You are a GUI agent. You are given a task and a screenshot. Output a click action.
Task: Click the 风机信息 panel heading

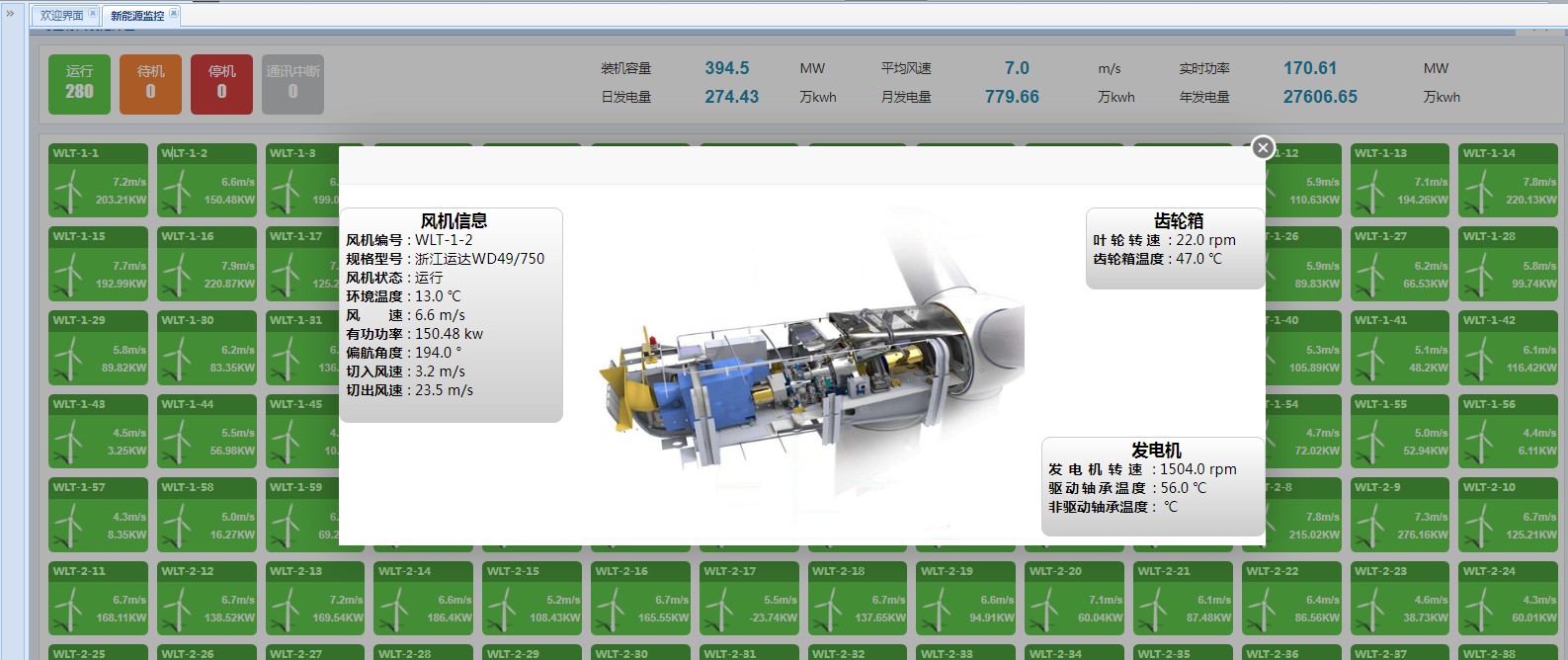point(454,221)
